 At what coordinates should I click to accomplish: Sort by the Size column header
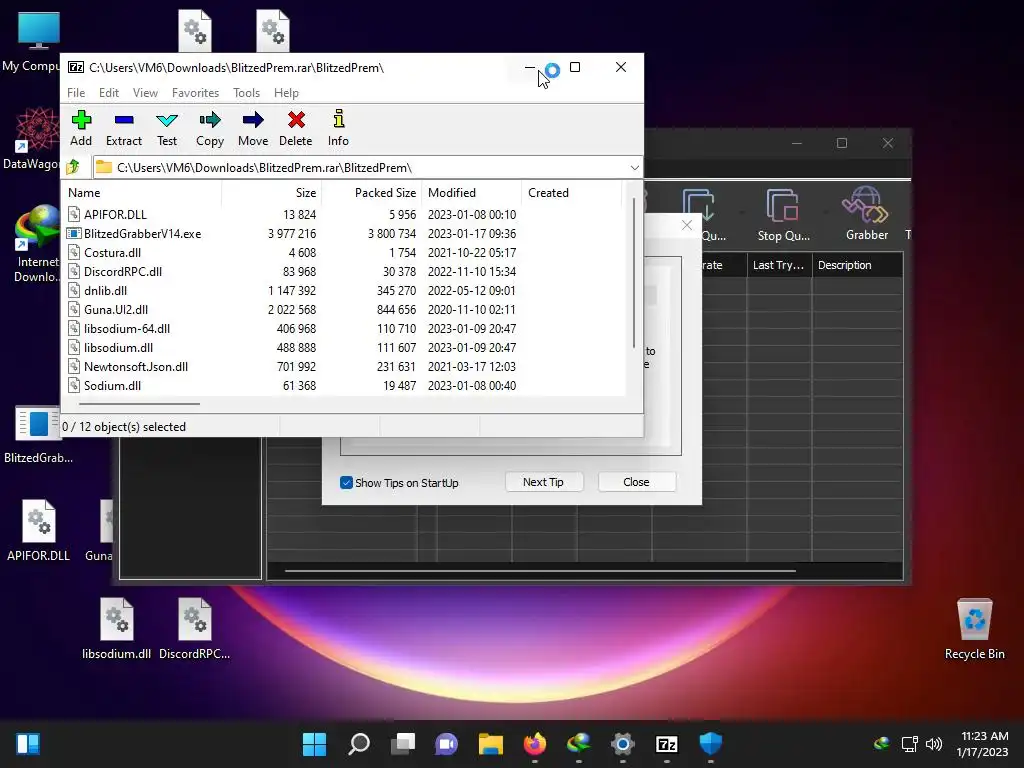point(272,193)
